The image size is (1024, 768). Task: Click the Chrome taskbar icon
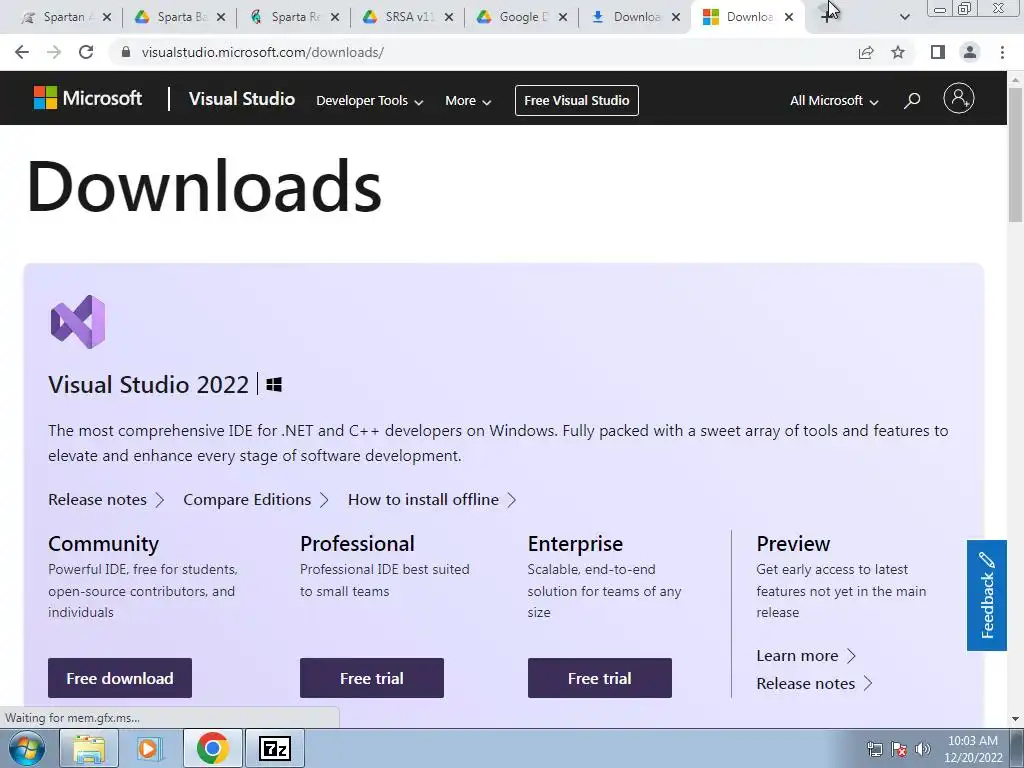tap(212, 748)
